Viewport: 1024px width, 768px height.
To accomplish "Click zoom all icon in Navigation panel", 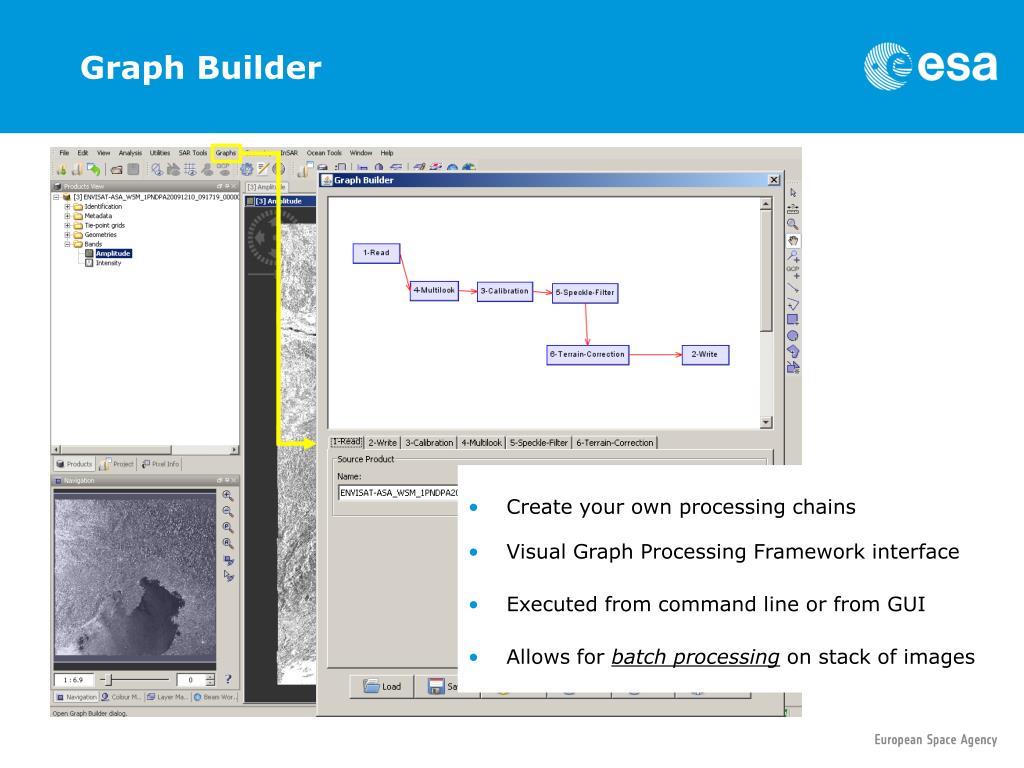I will pyautogui.click(x=228, y=543).
